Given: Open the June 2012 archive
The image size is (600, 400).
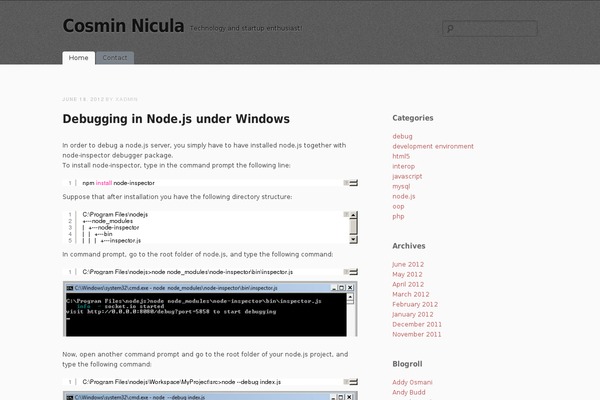Looking at the screenshot, I should click(x=408, y=264).
